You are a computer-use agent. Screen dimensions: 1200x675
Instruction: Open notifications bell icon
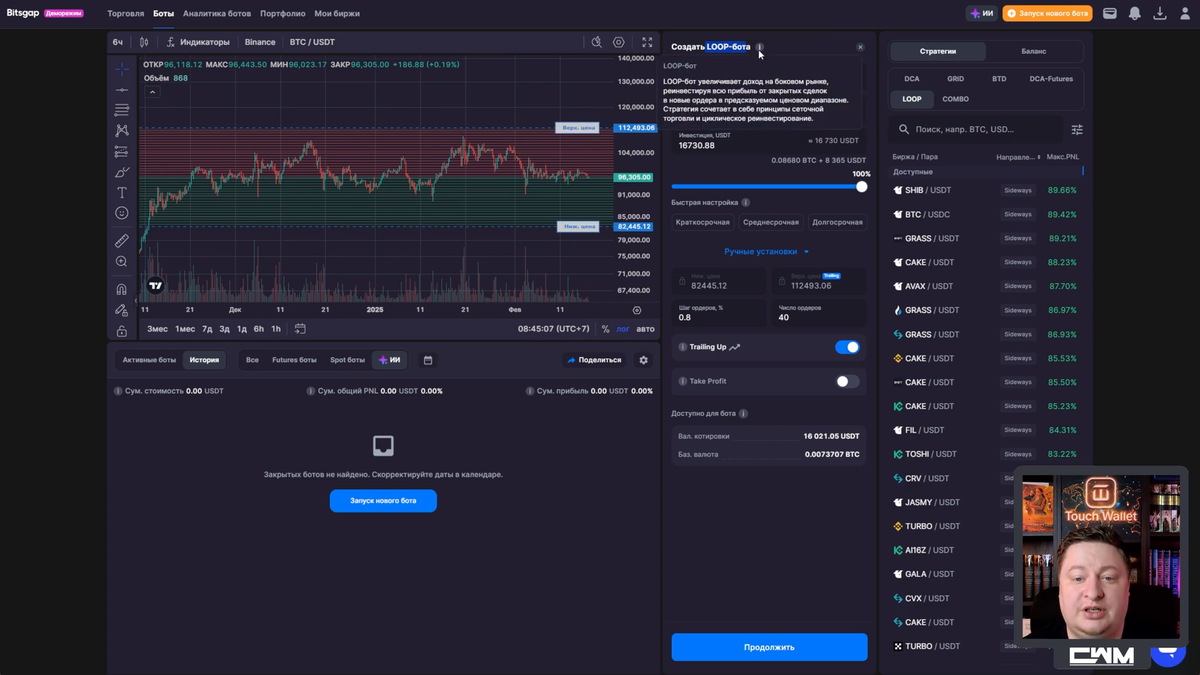[x=1135, y=13]
